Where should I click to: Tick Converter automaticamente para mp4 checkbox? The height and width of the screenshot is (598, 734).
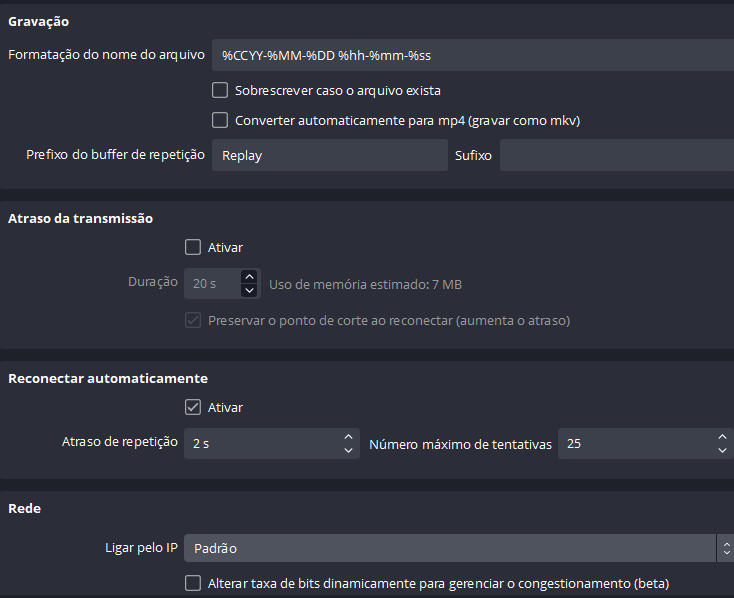220,120
